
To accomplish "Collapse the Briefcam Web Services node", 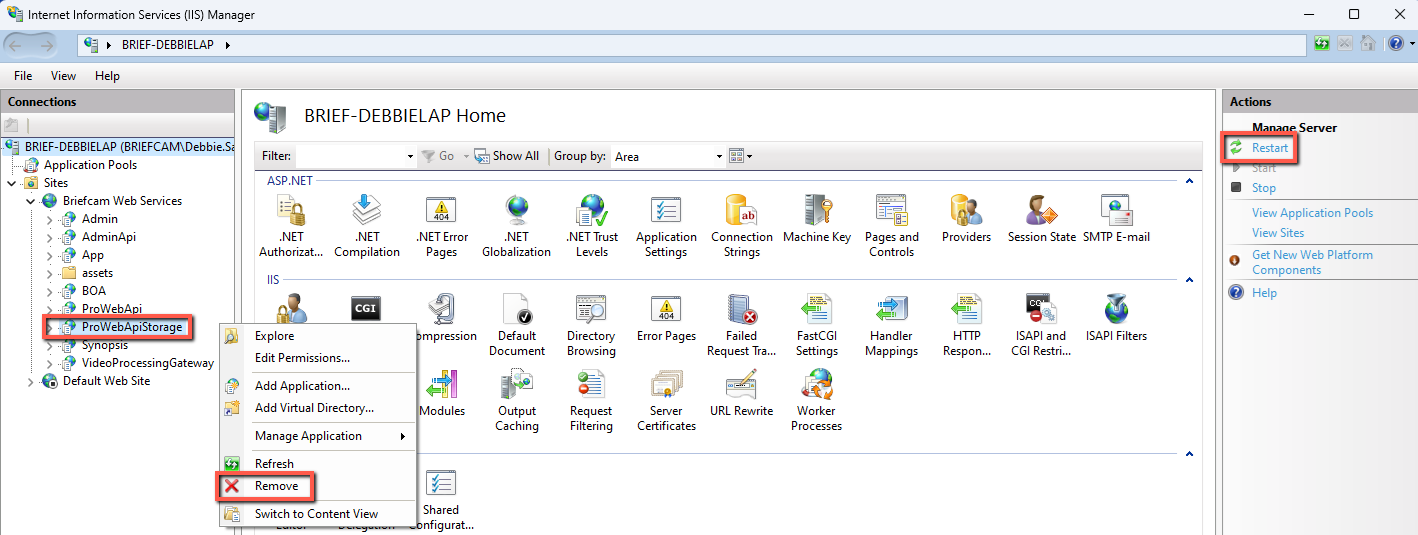I will coord(30,201).
